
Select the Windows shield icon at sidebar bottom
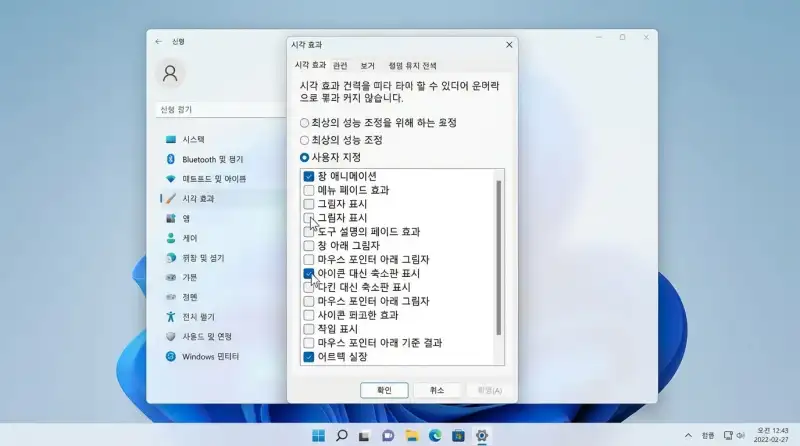[171, 356]
